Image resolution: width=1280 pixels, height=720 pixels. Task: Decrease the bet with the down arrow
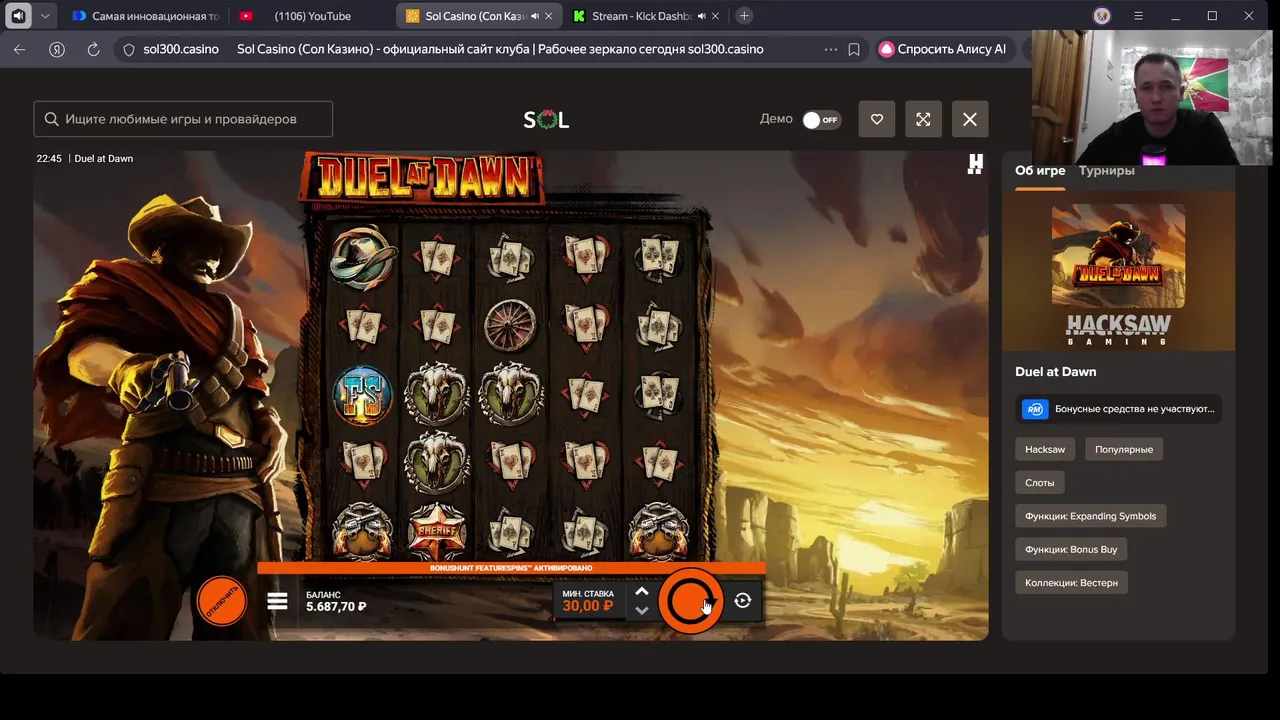pyautogui.click(x=642, y=609)
